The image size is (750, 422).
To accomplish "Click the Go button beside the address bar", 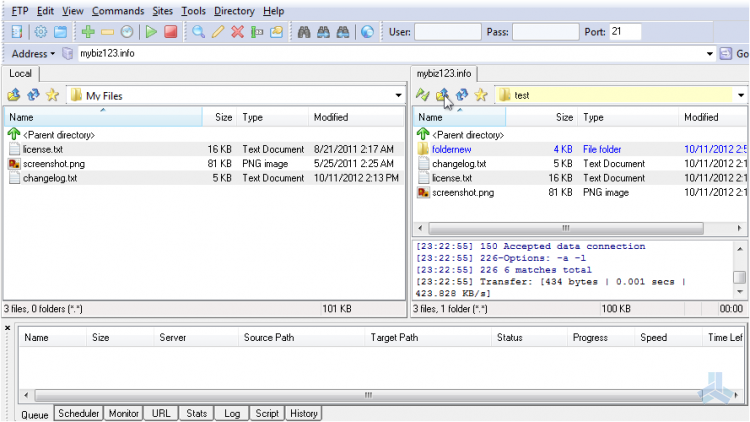I will (734, 54).
